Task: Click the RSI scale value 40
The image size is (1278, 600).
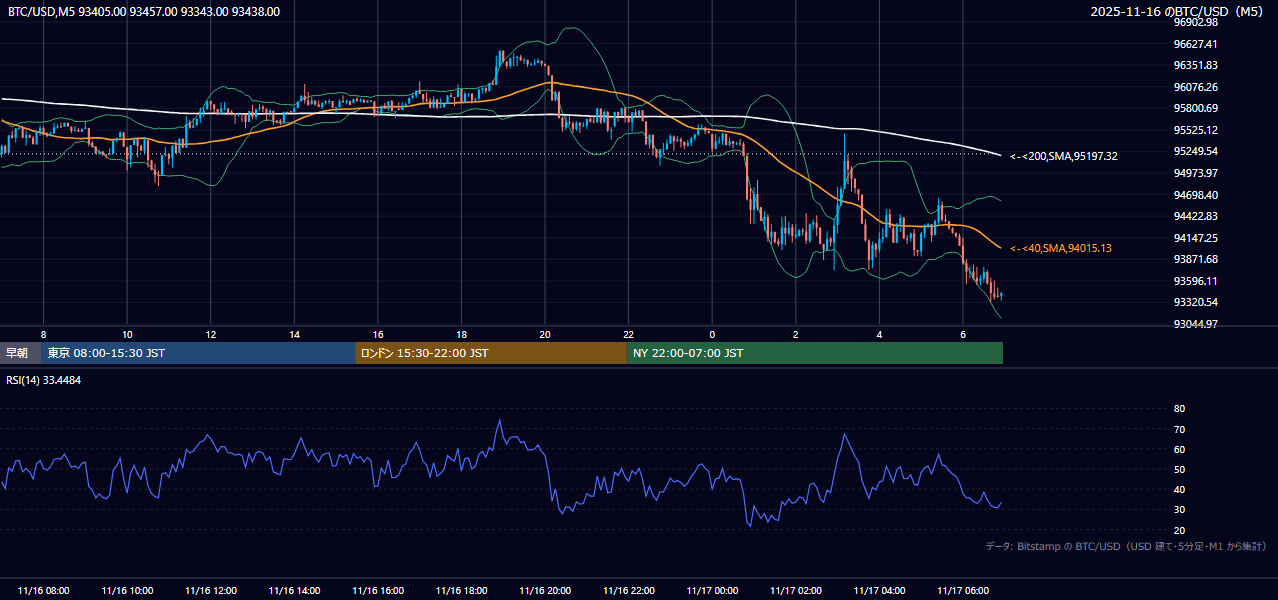Action: tap(1179, 489)
